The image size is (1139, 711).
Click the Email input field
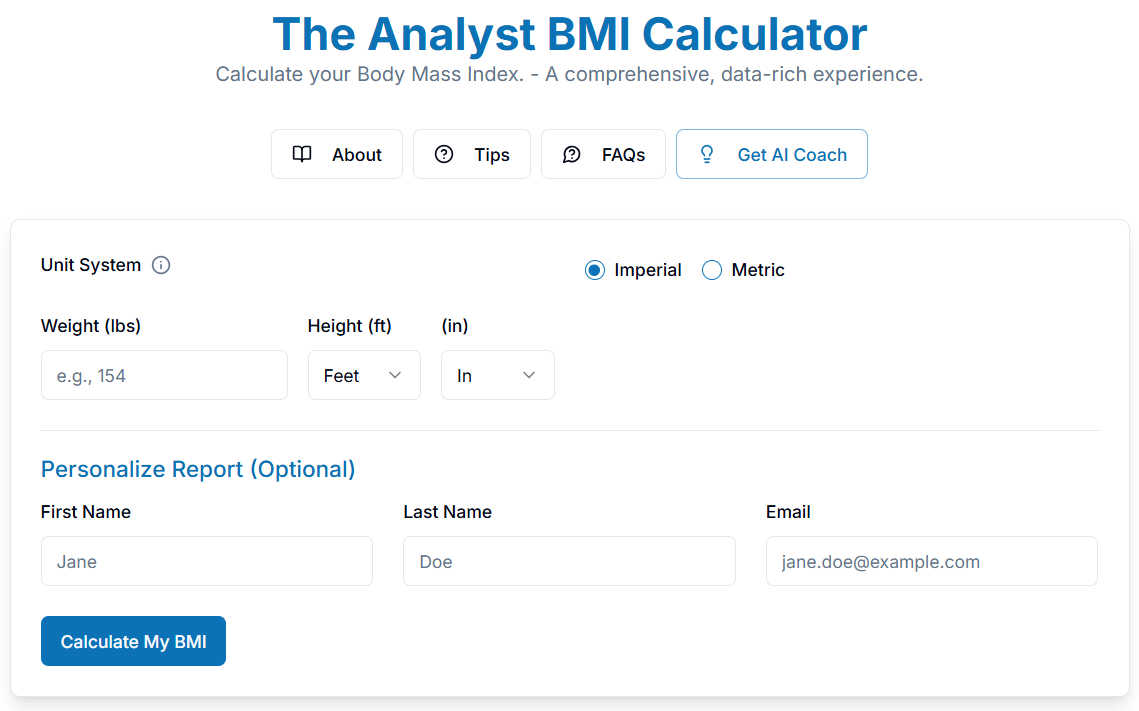[931, 561]
